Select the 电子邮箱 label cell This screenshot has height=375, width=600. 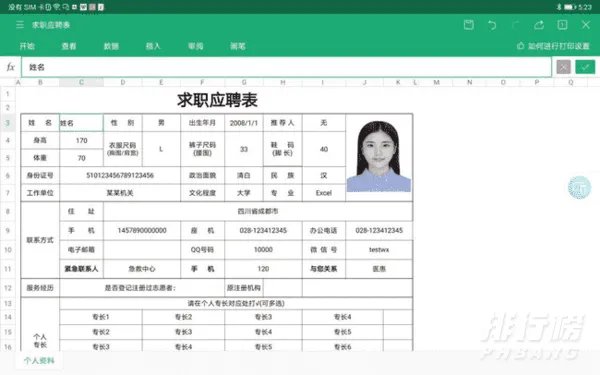pyautogui.click(x=81, y=249)
